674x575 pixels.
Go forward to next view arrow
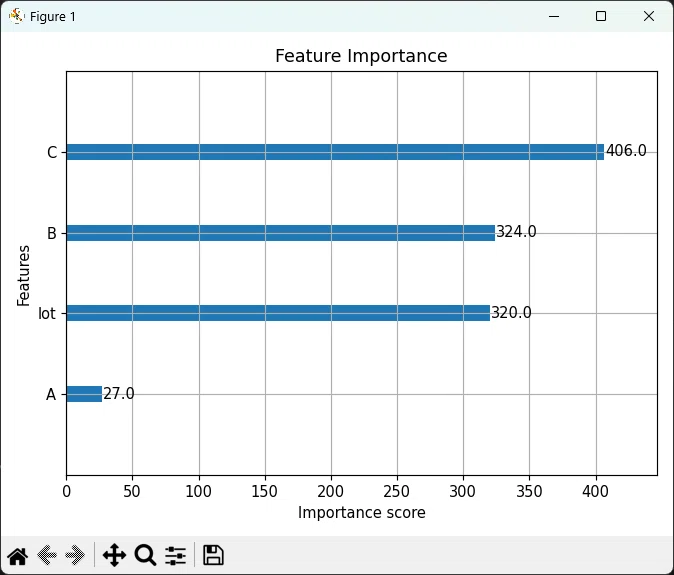point(75,555)
